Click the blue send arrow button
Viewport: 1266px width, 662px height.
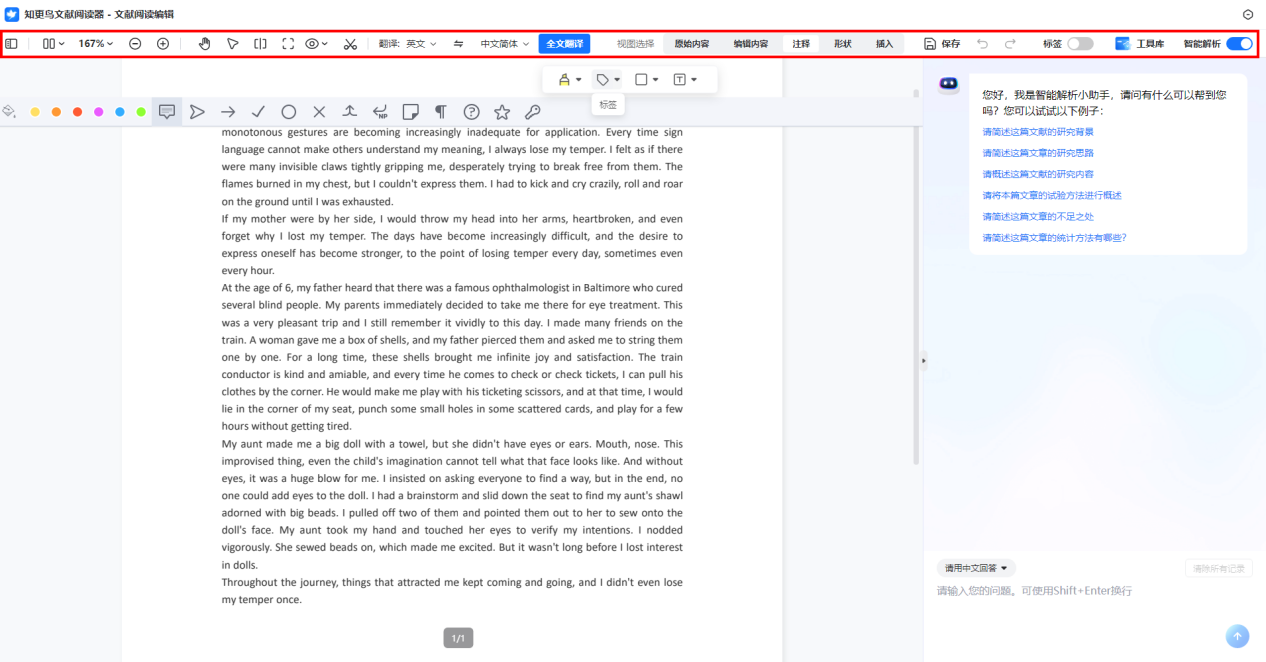coord(1238,636)
